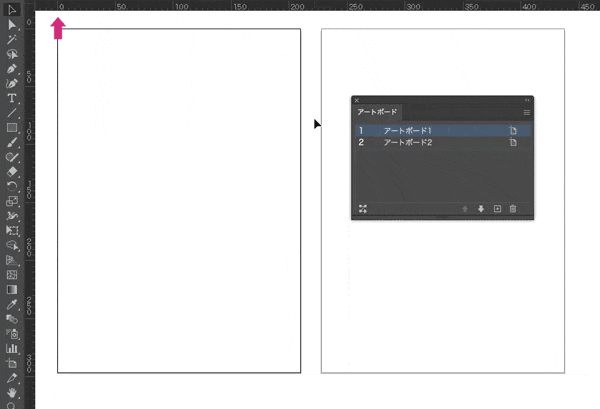Select the Selection tool arrow
Screen dimensions: 600x409
pyautogui.click(x=12, y=9)
